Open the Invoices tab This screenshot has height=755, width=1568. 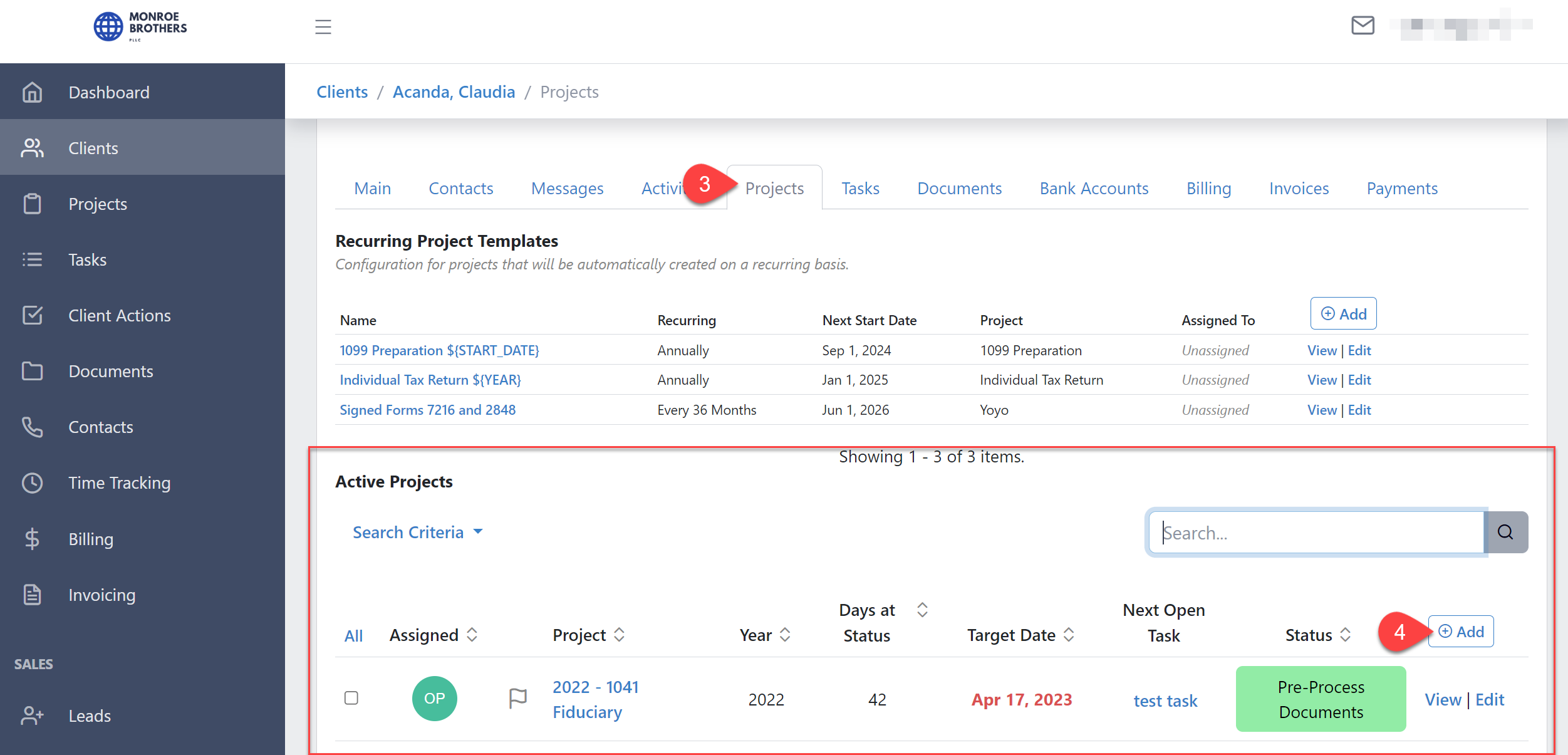(x=1298, y=188)
